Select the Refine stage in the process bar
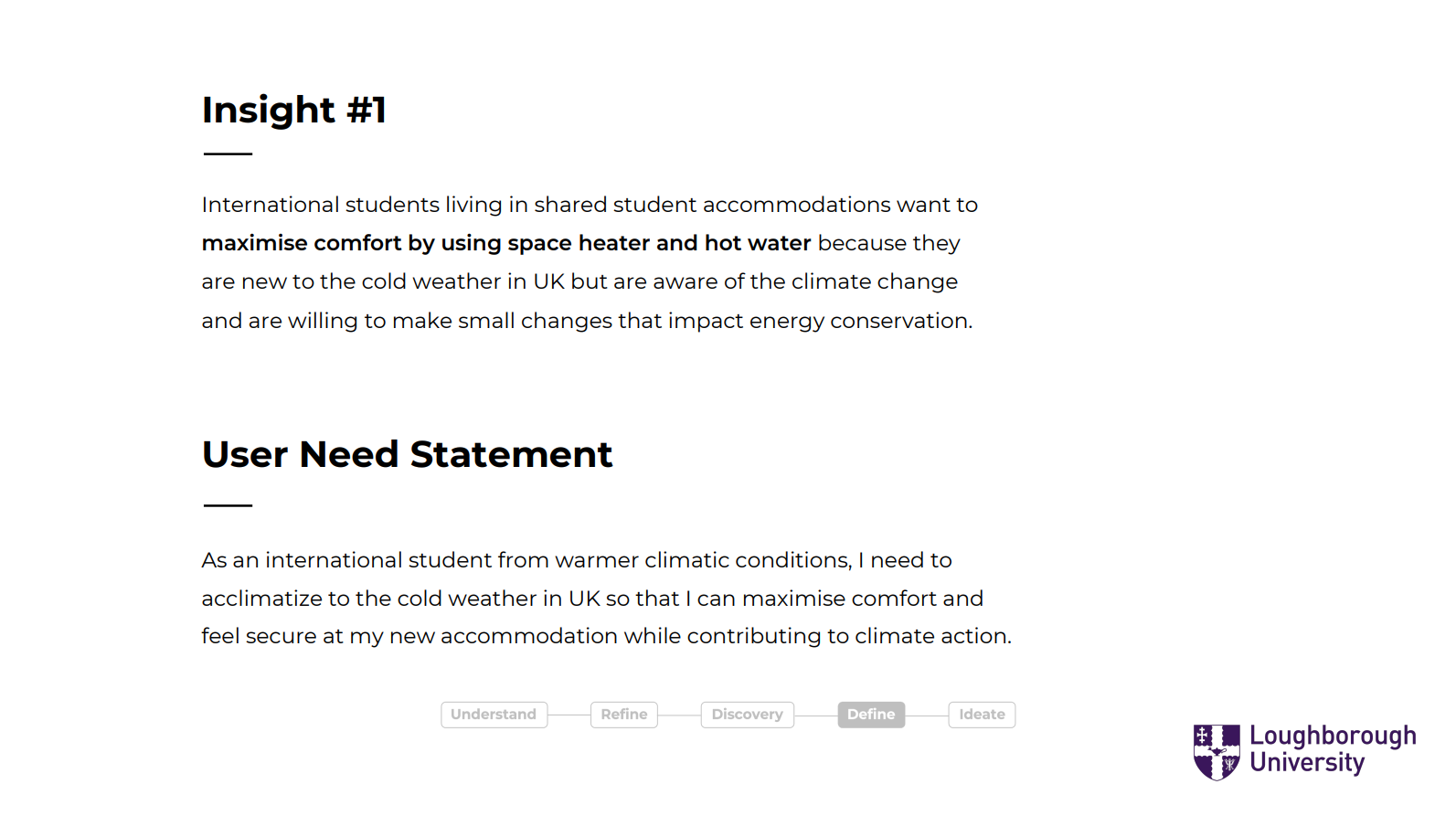This screenshot has height=816, width=1456. click(x=624, y=715)
